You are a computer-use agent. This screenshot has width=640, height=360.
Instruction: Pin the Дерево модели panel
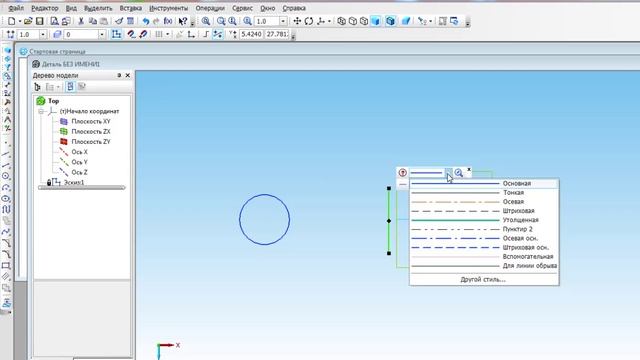tap(119, 76)
